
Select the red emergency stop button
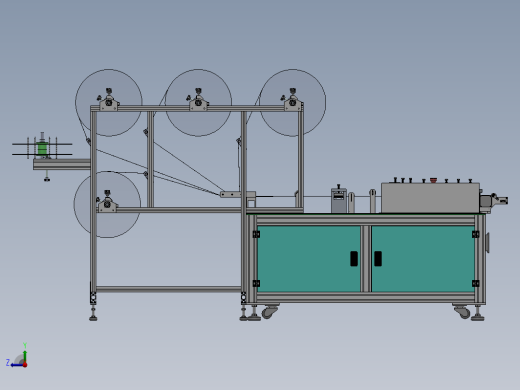[433, 180]
